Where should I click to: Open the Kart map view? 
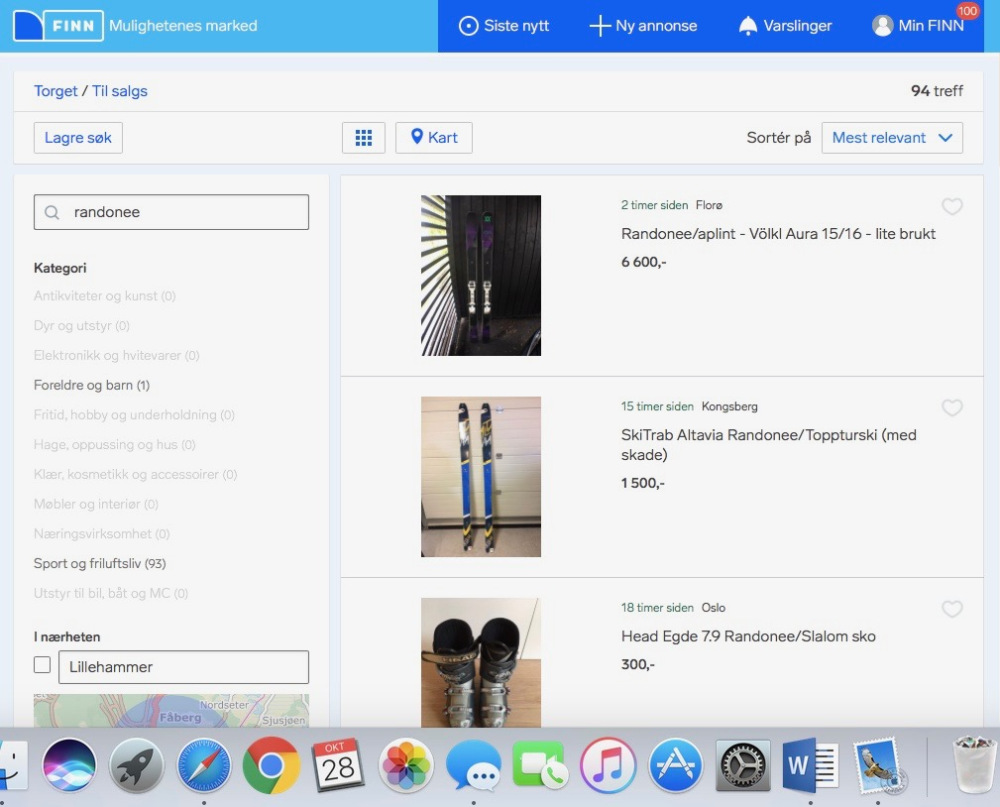click(434, 138)
